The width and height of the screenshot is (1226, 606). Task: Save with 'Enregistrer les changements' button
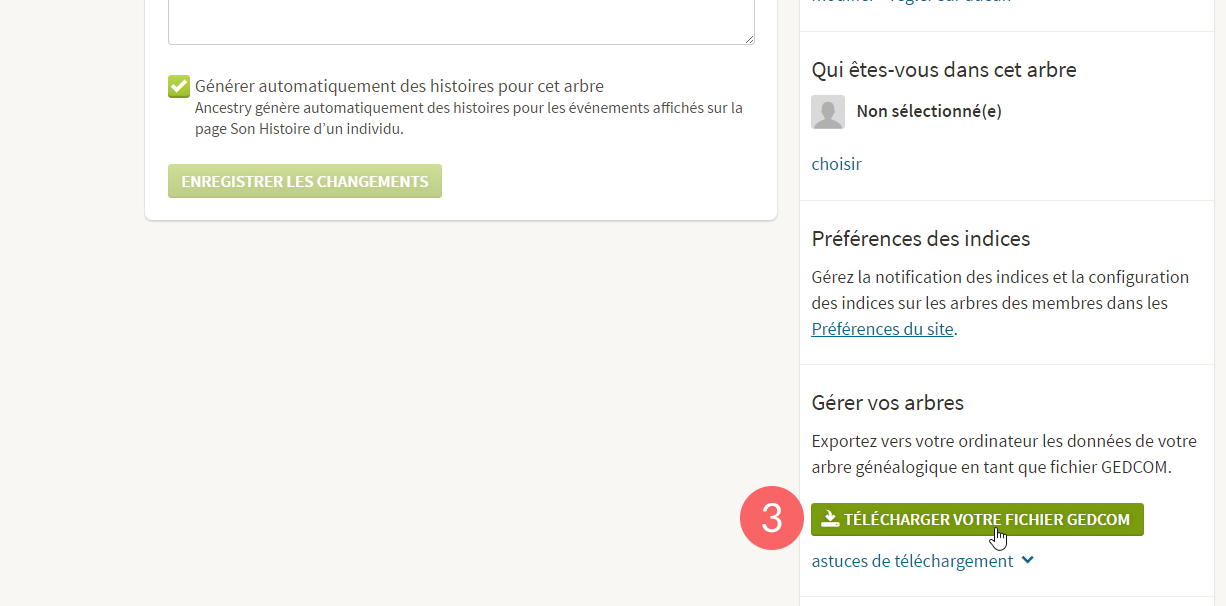(305, 181)
